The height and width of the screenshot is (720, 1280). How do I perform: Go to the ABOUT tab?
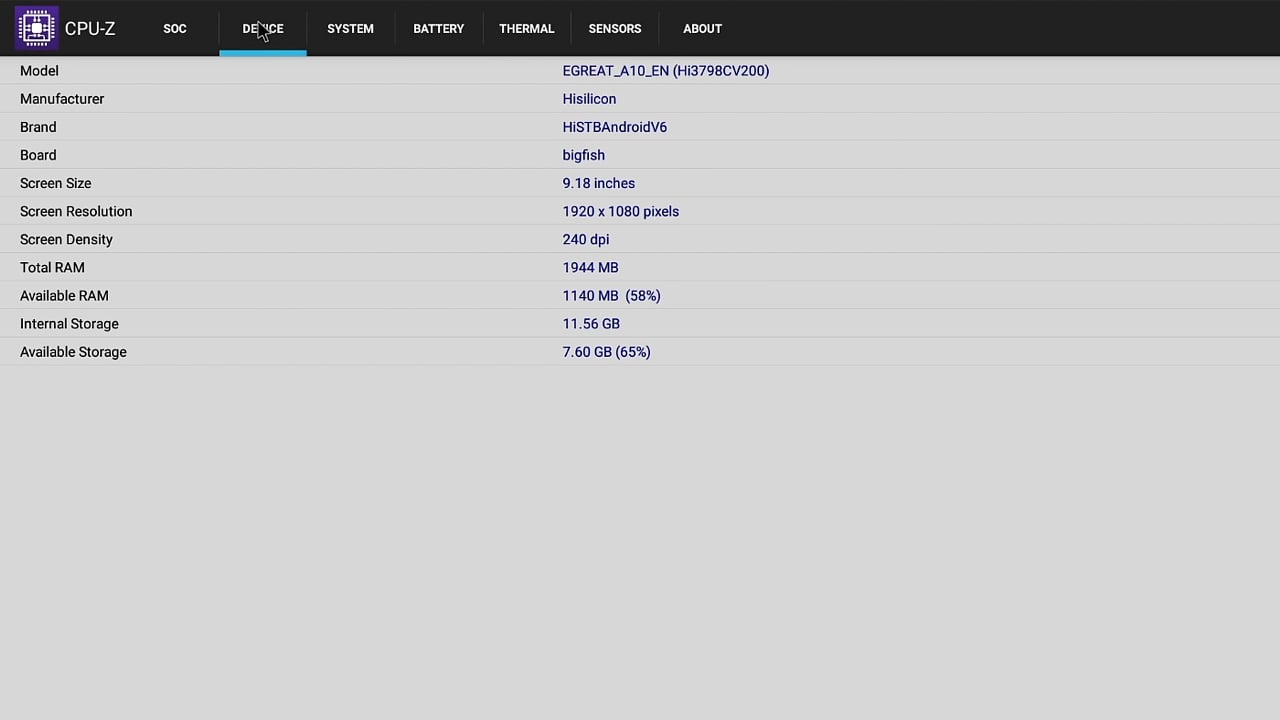click(702, 28)
